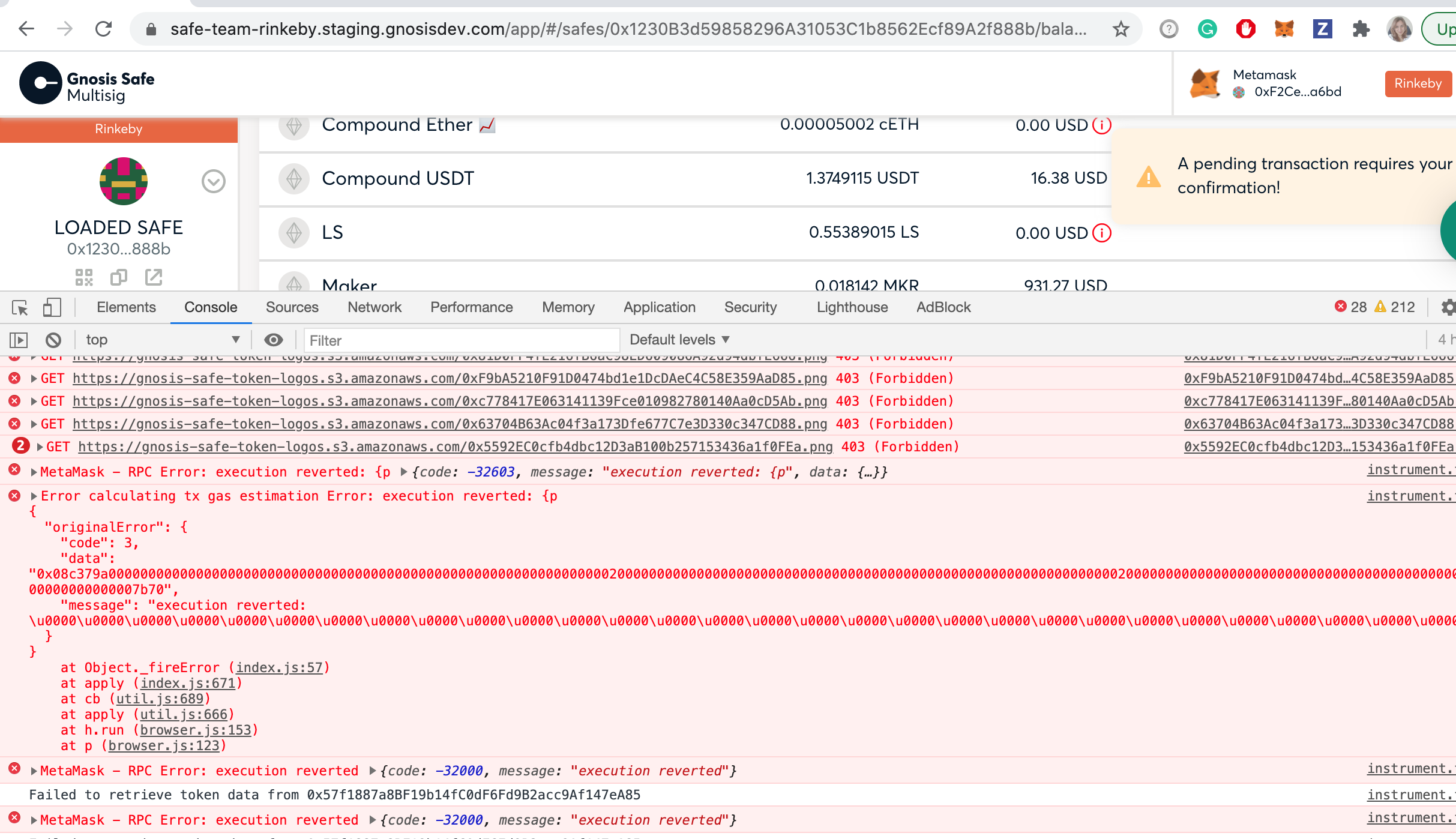Screen dimensions: 1456x839
Task: Open the top JavaScript context dropdown
Action: pos(162,340)
